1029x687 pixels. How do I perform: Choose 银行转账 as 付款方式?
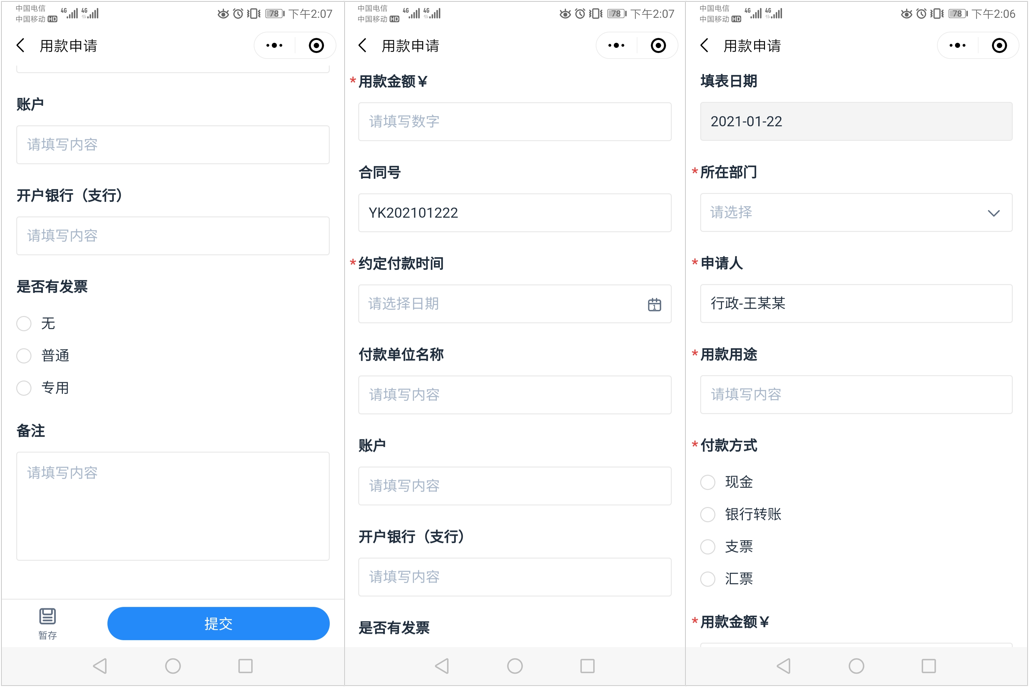(x=707, y=514)
